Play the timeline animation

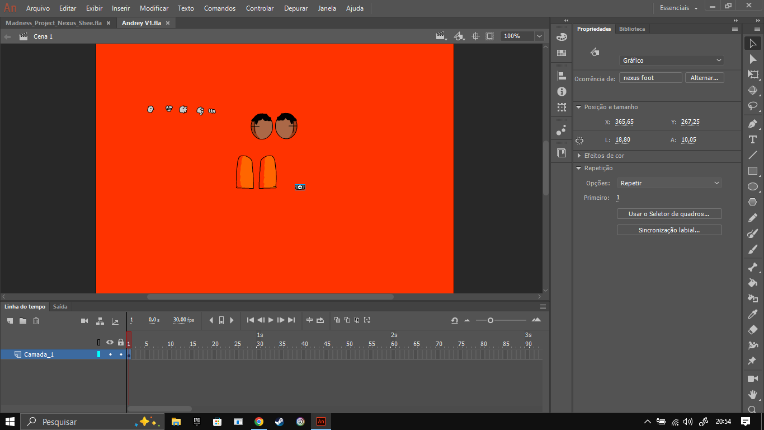coord(271,320)
